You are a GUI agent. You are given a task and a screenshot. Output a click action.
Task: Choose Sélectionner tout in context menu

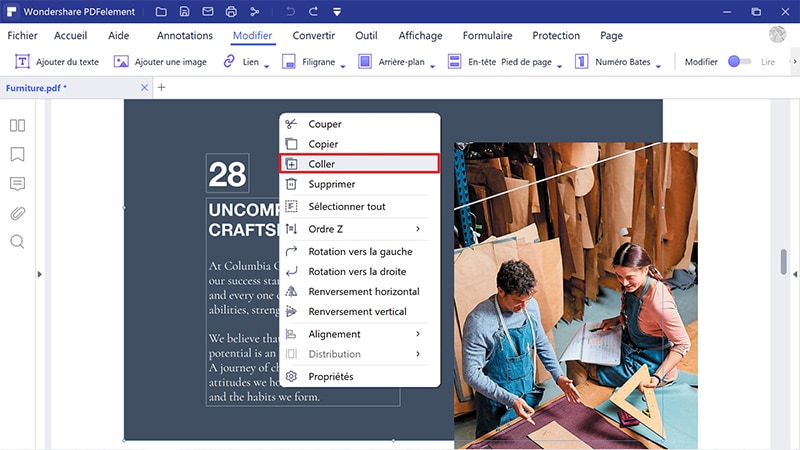coord(360,206)
